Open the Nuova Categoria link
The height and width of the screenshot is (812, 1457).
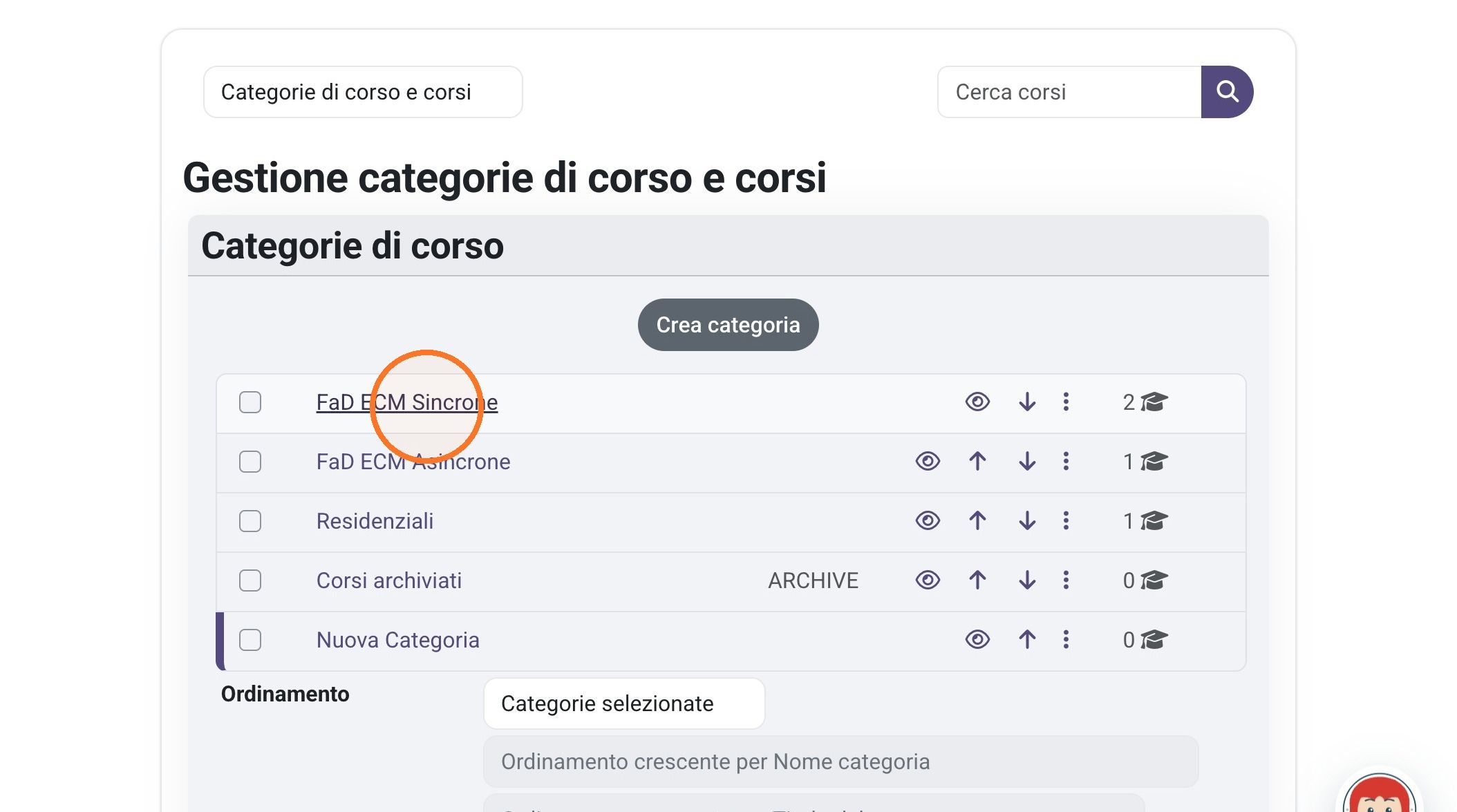(397, 640)
